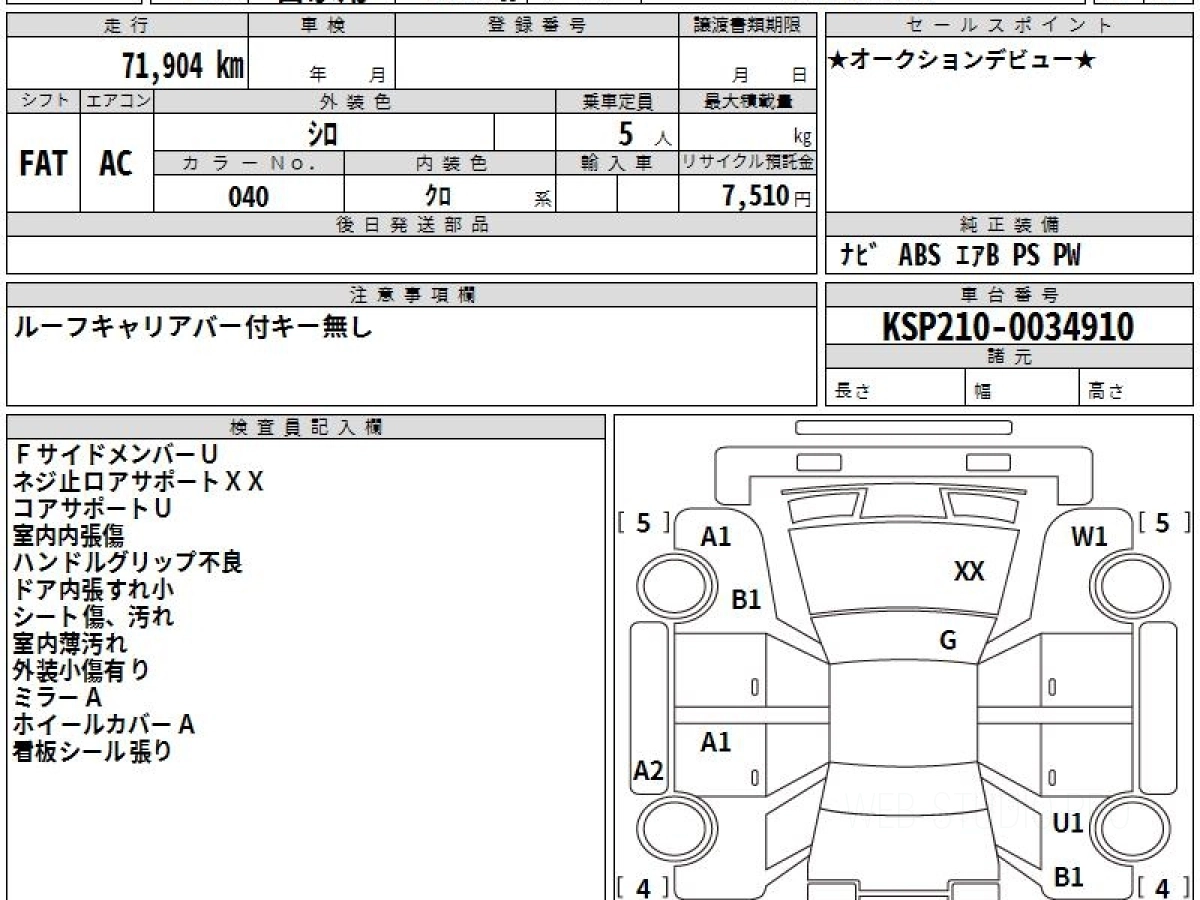Viewport: 1200px width, 900px height.
Task: Click the note ネジ止ロアサポートXX
Action: [138, 482]
